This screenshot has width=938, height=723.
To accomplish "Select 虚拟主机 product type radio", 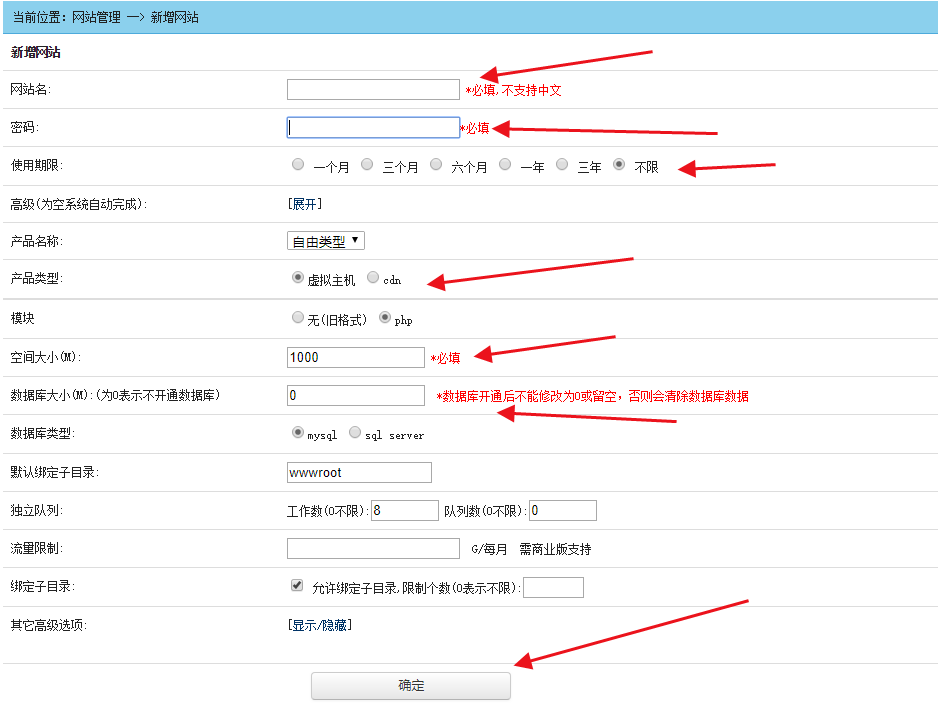I will coord(298,278).
